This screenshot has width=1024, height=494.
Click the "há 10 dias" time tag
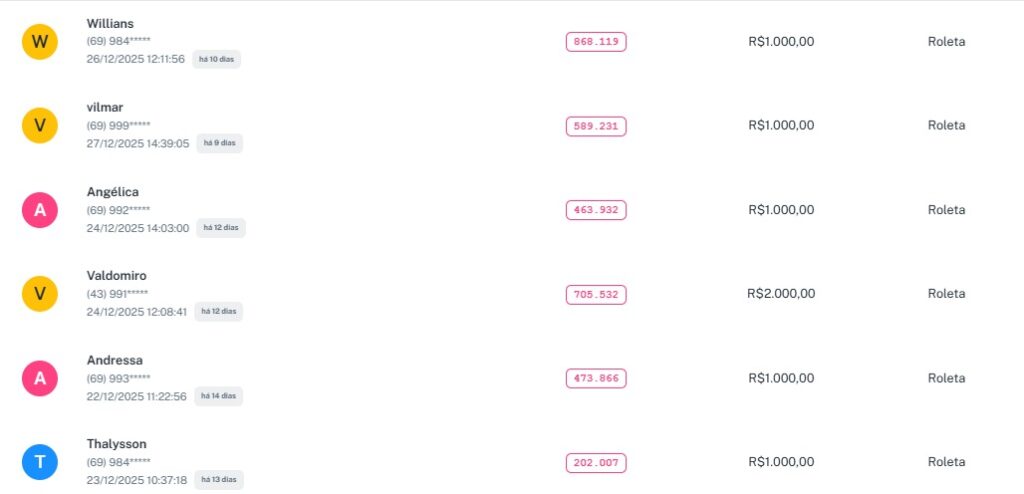click(x=217, y=59)
